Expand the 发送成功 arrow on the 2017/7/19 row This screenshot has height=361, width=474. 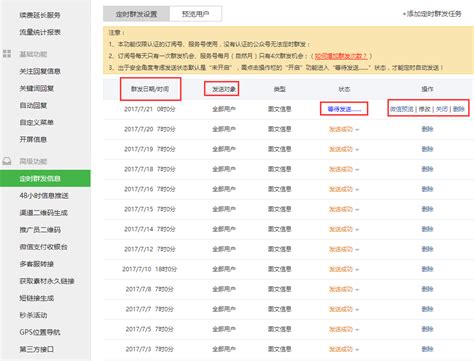[357, 150]
